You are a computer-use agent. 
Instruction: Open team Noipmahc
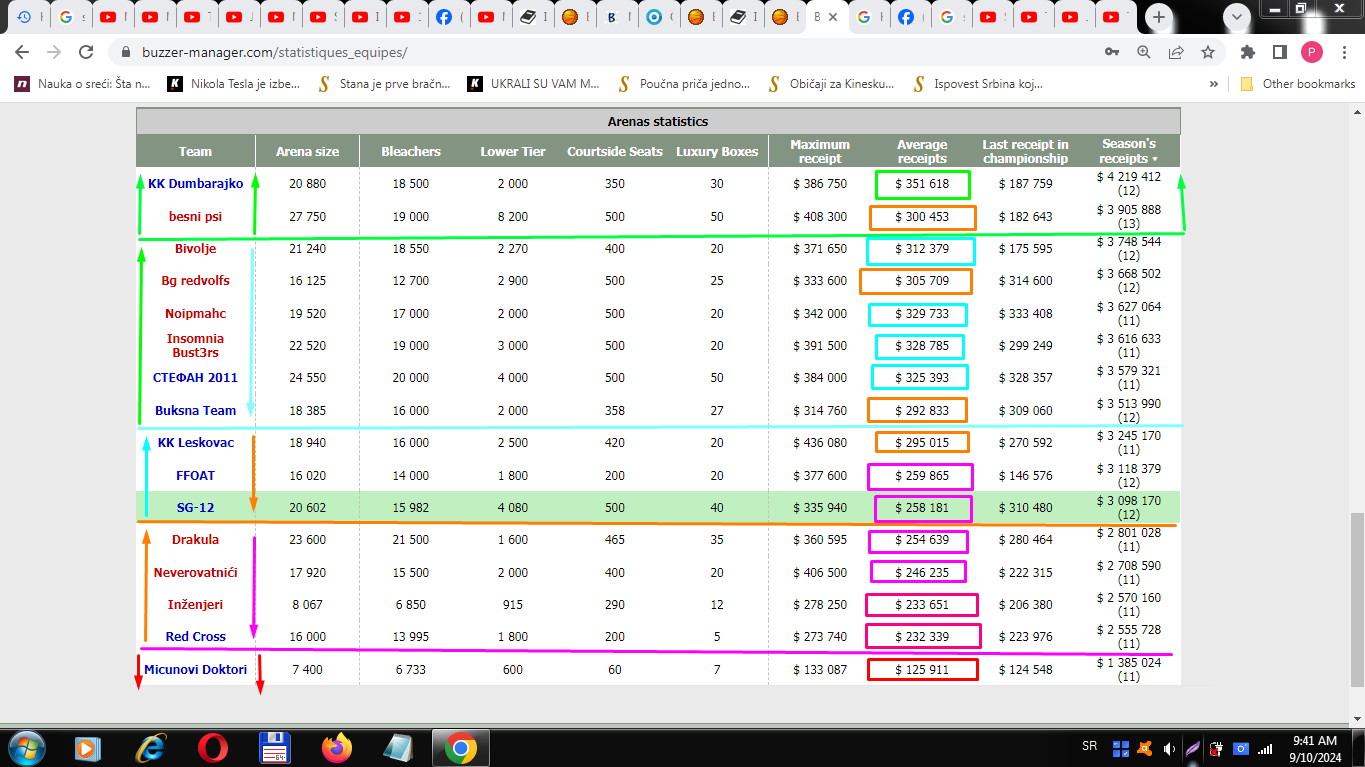coord(196,313)
